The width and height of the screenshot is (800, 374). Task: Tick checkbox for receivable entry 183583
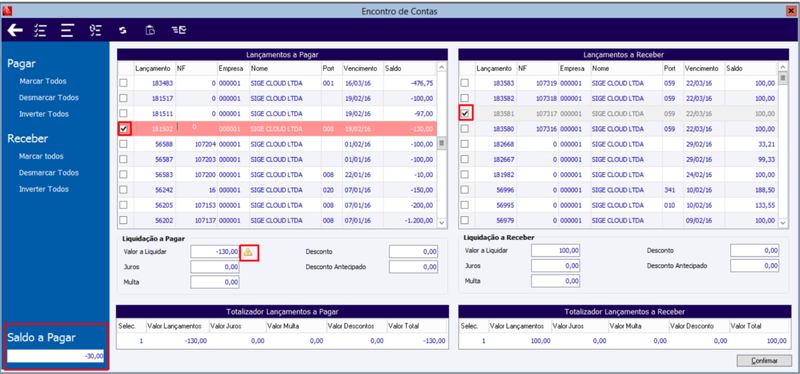465,83
